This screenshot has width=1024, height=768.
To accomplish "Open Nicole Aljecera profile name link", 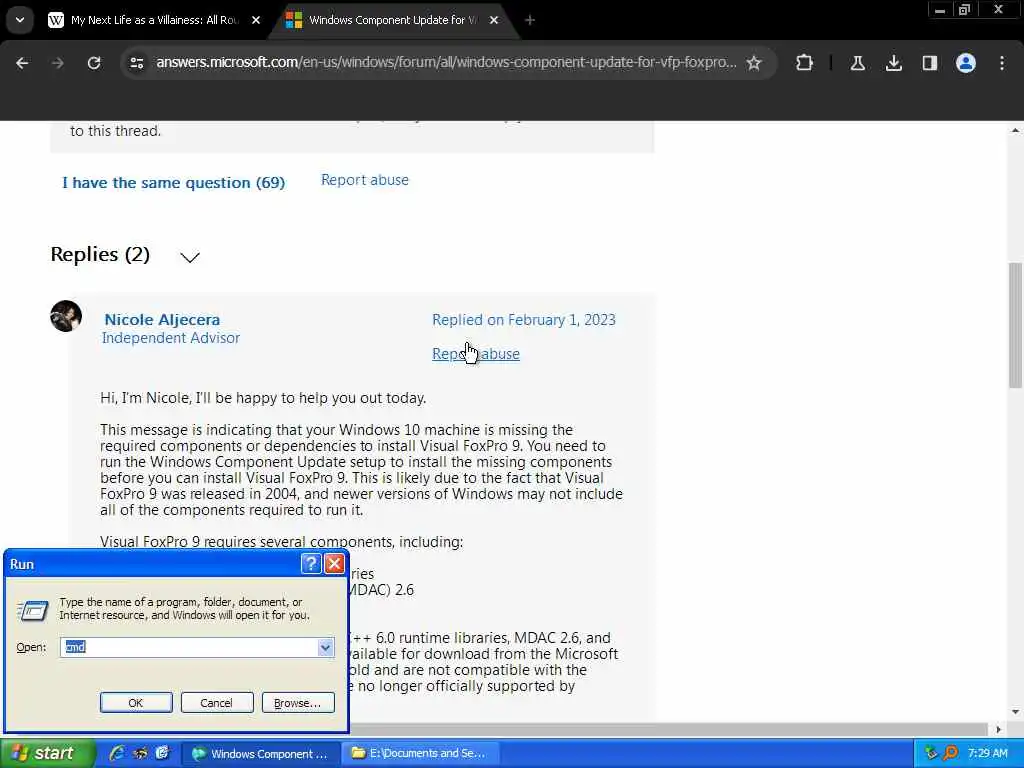I will [162, 319].
